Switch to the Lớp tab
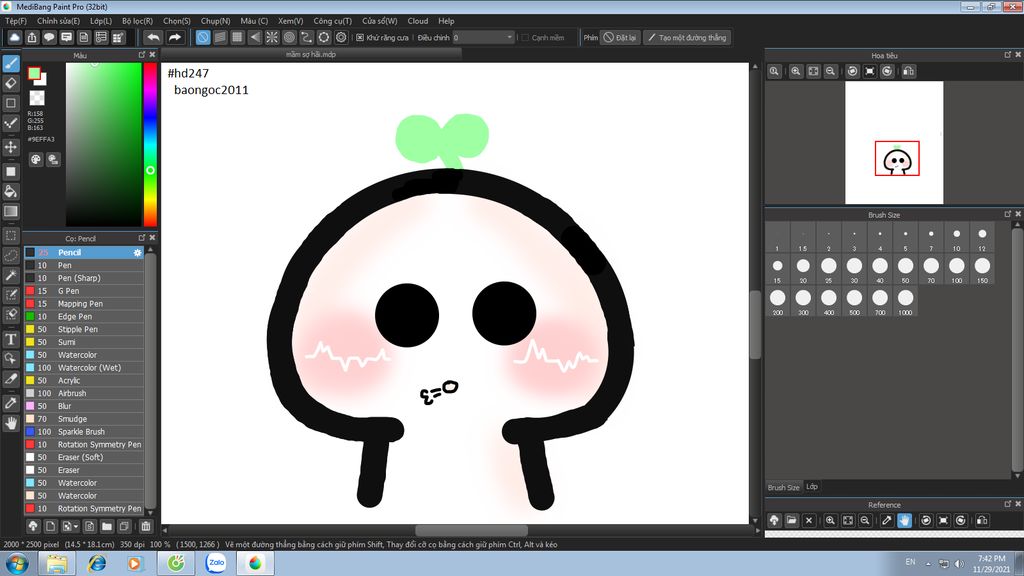The width and height of the screenshot is (1024, 576). tap(812, 487)
